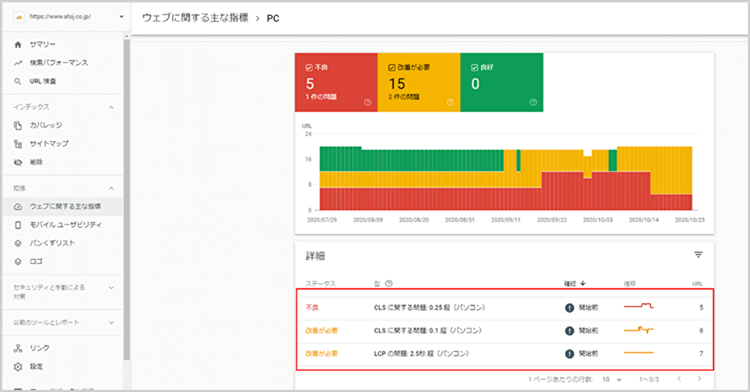Click the green 良好 summary card
The width and height of the screenshot is (750, 392).
click(x=502, y=82)
